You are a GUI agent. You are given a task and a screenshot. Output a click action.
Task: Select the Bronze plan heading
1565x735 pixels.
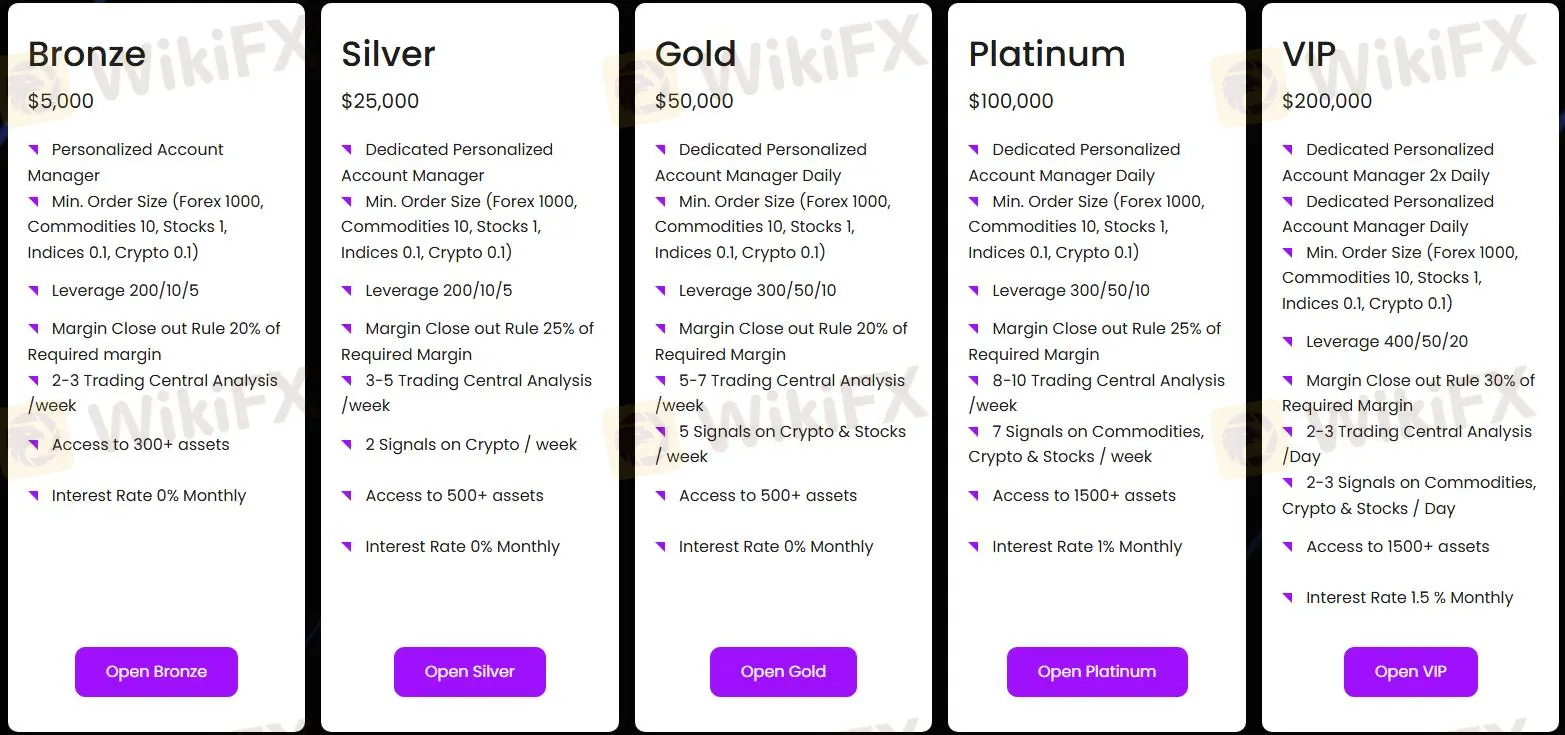point(87,54)
